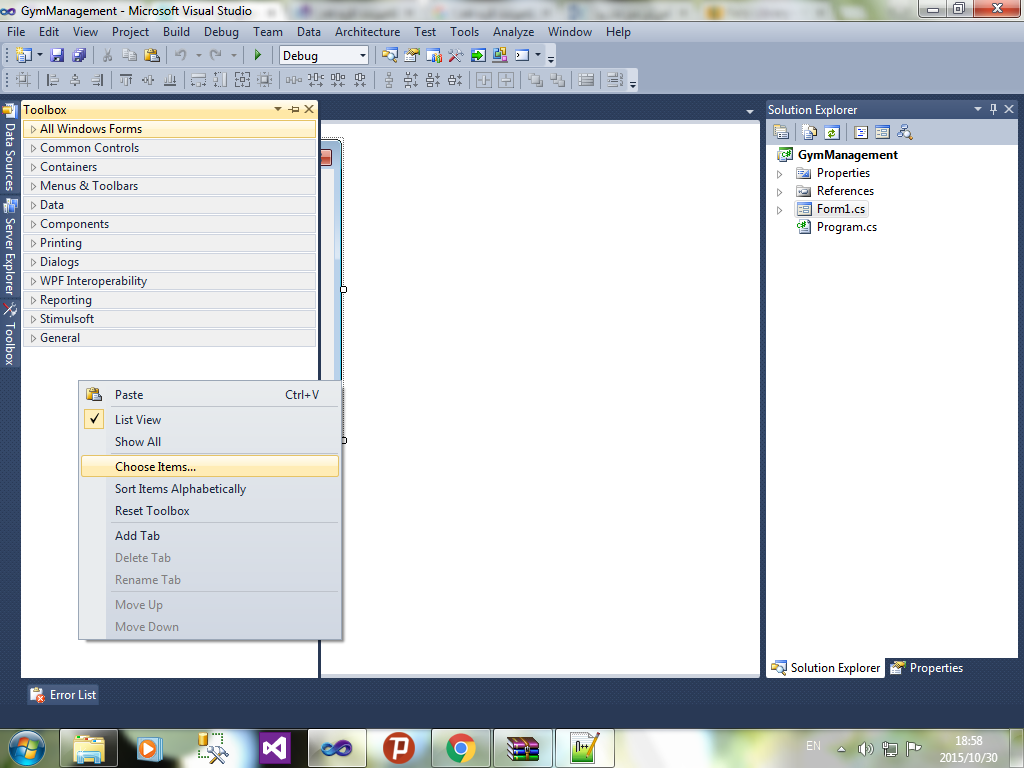Screen dimensions: 1024x768
Task: Start debugging with the green play icon
Action: point(258,56)
